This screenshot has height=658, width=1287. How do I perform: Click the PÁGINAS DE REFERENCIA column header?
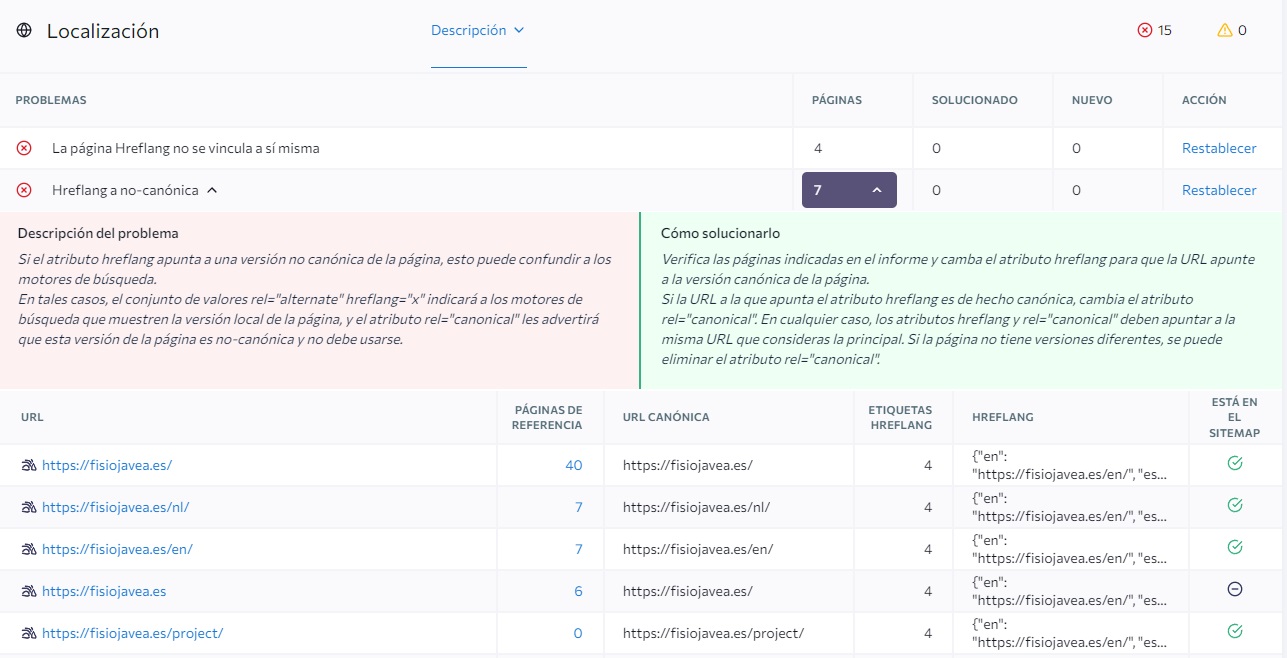click(547, 417)
